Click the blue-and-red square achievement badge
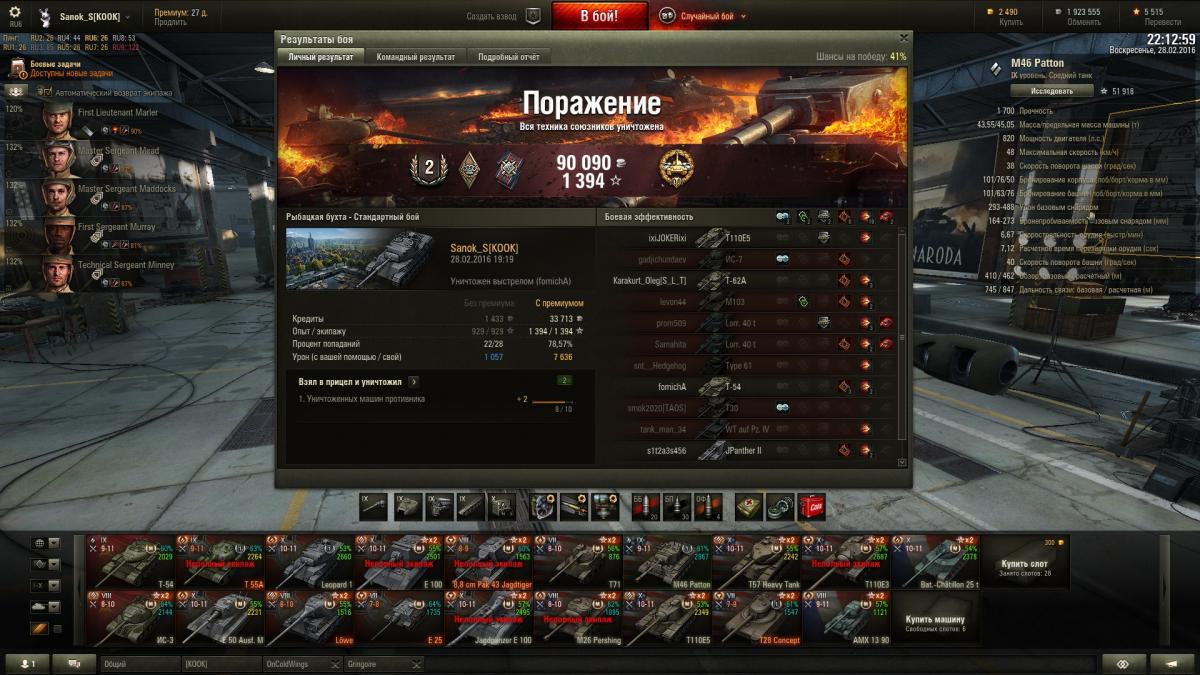1200x675 pixels. [509, 168]
